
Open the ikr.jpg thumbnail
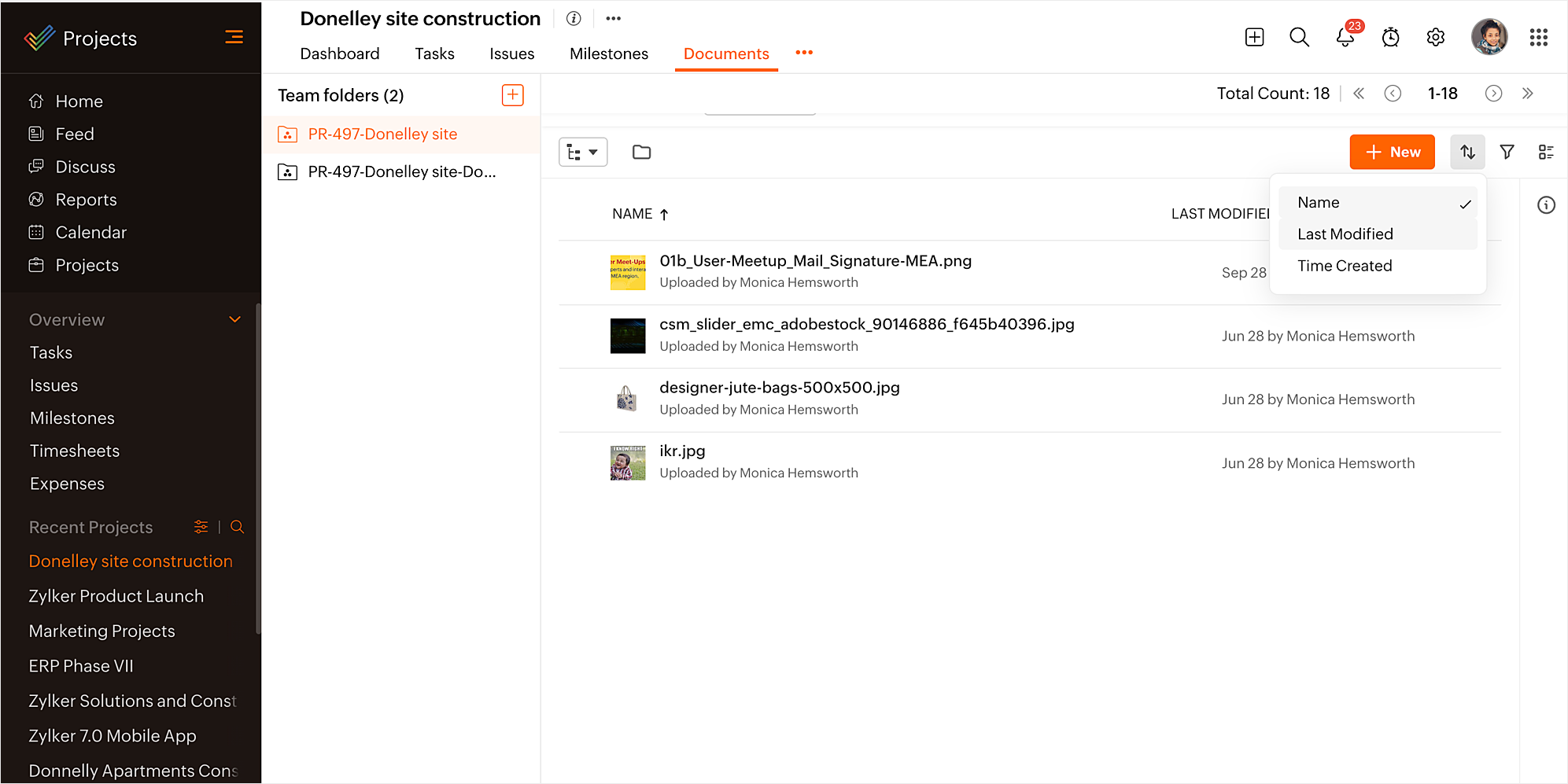(x=628, y=463)
